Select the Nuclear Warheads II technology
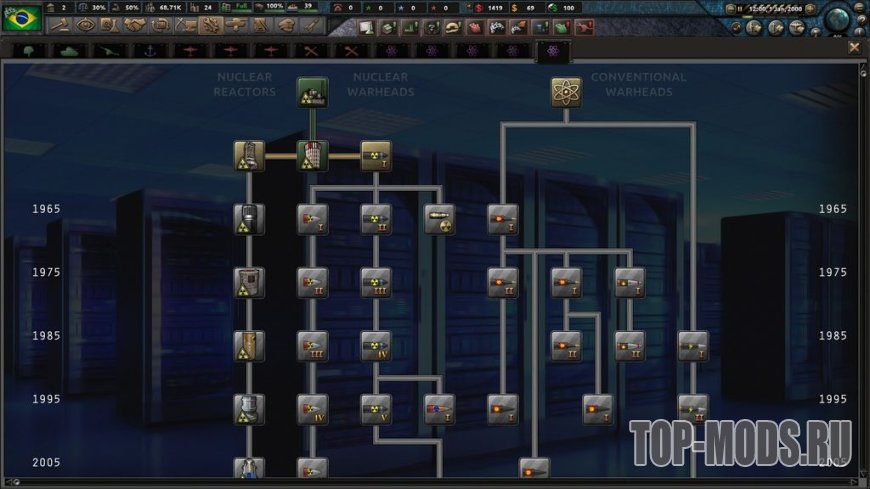This screenshot has height=489, width=870. (376, 219)
